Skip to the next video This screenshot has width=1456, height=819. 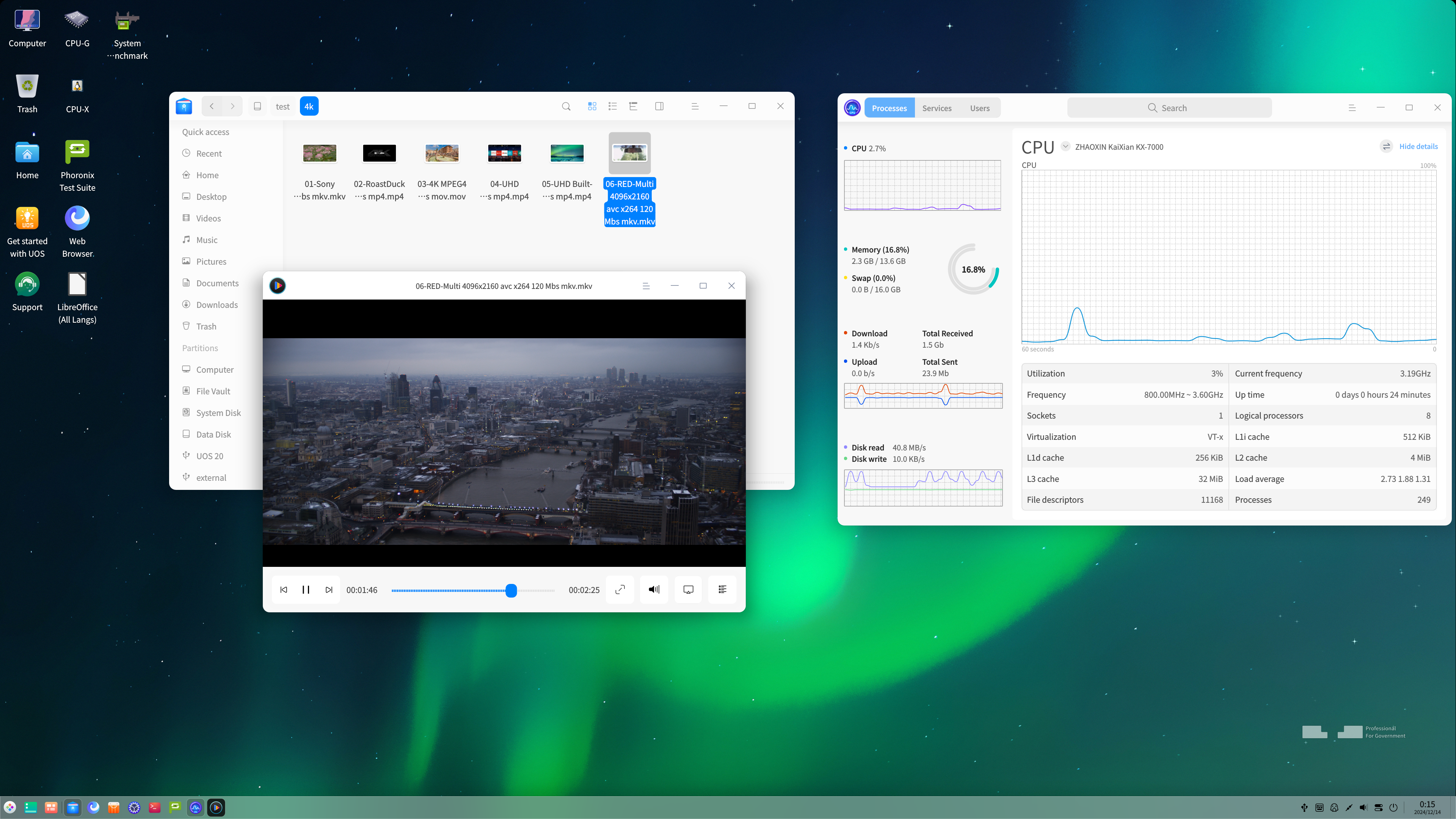[329, 590]
